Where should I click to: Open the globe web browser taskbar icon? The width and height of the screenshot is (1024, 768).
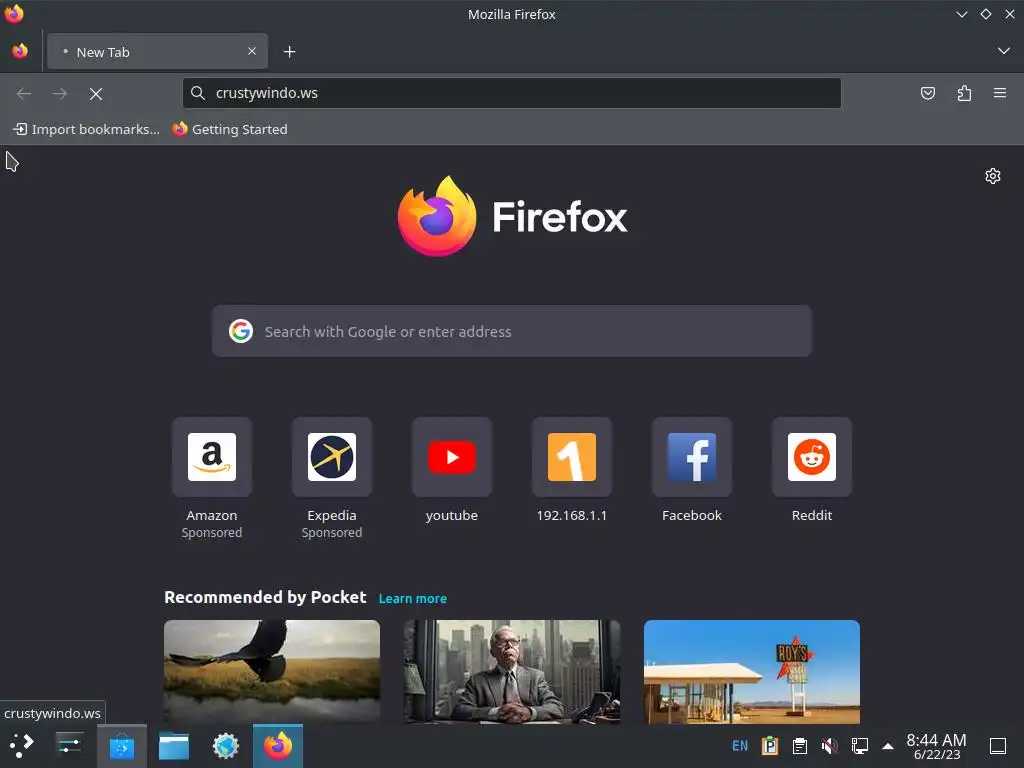point(226,746)
